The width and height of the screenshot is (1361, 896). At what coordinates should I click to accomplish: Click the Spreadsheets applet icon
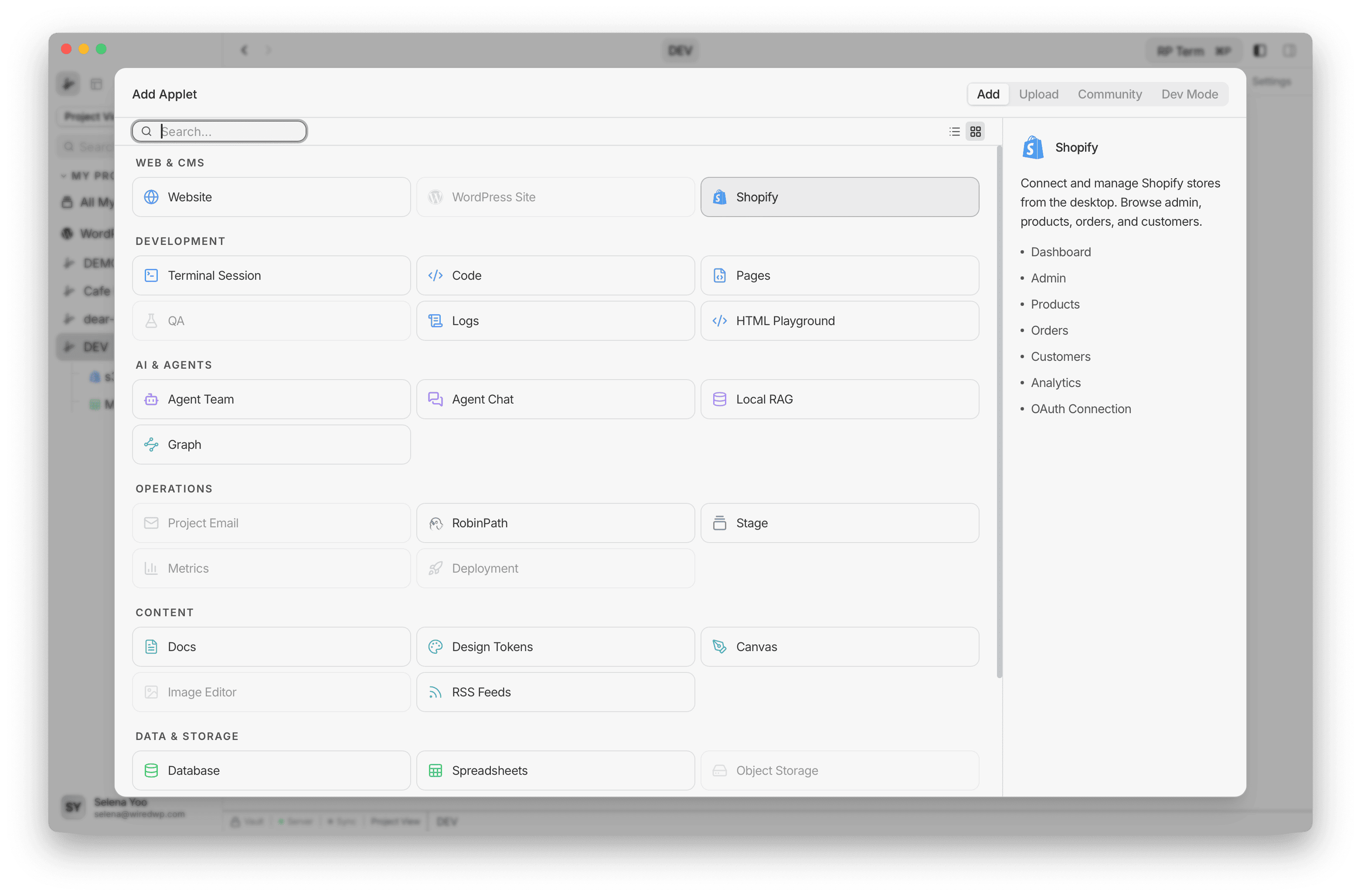click(x=436, y=770)
